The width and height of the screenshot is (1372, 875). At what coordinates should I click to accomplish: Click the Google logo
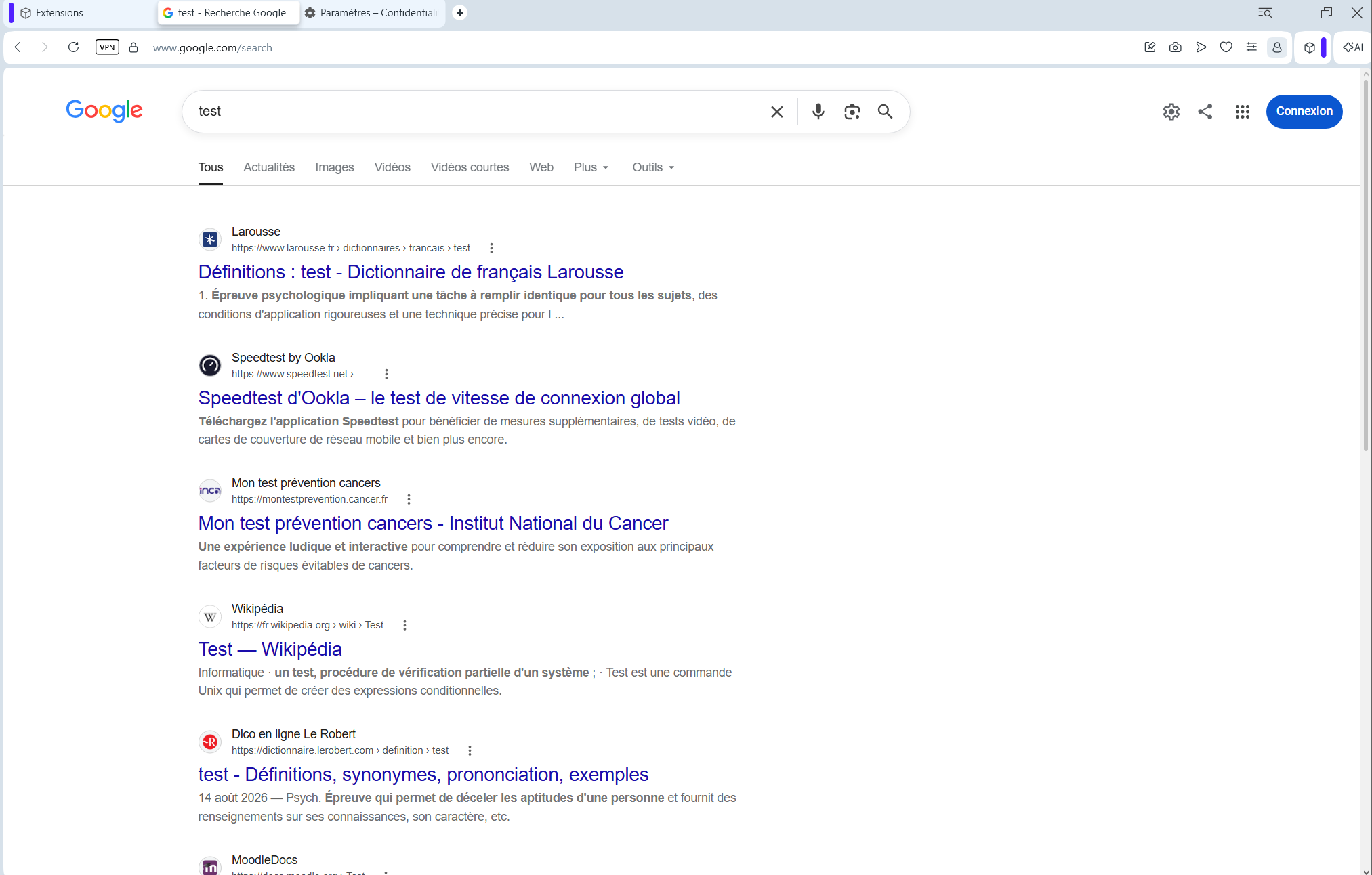[104, 110]
